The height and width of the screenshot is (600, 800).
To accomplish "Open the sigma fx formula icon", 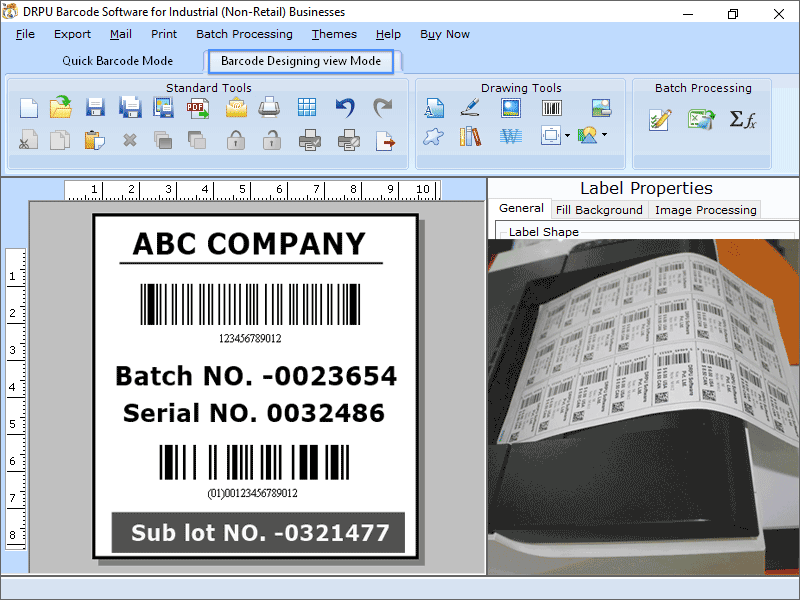I will (743, 119).
